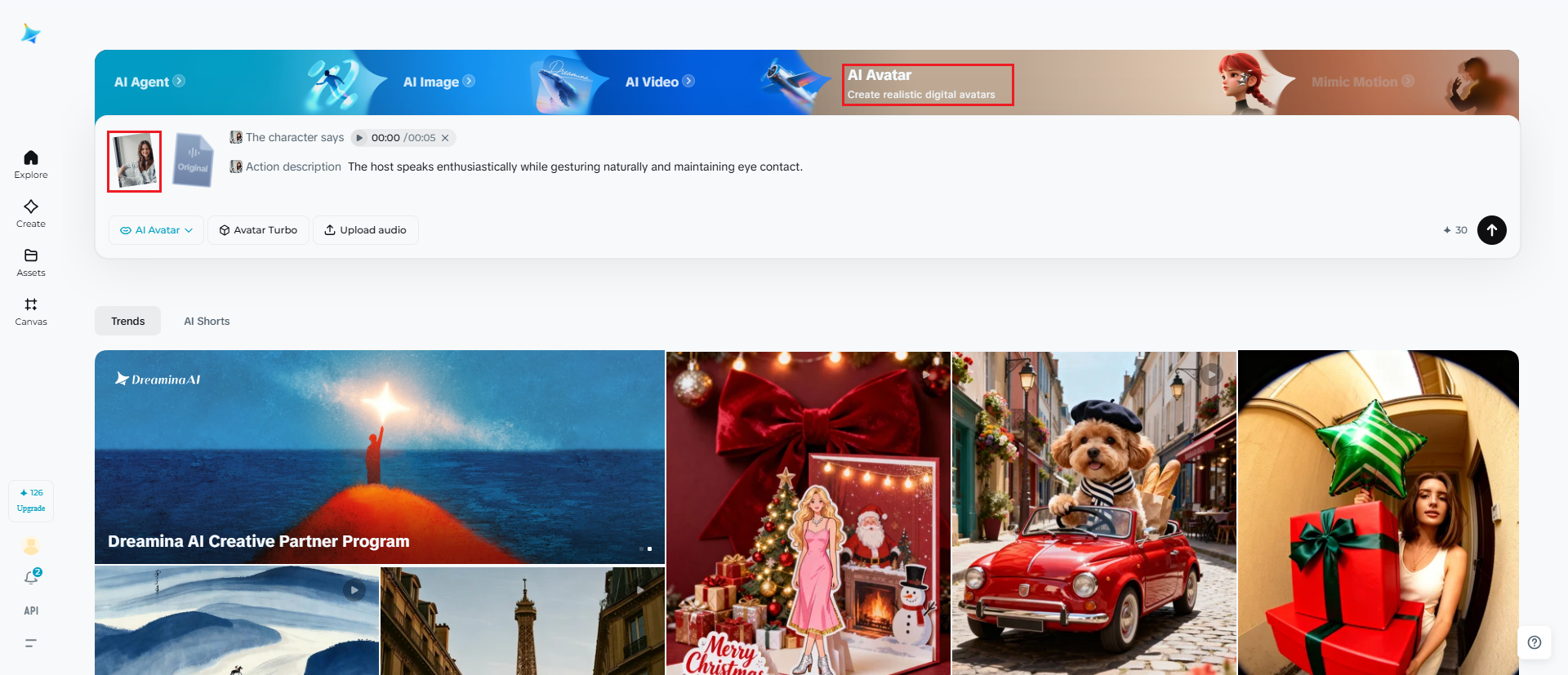Open the blue misty mountains video thumbnail

[x=237, y=621]
